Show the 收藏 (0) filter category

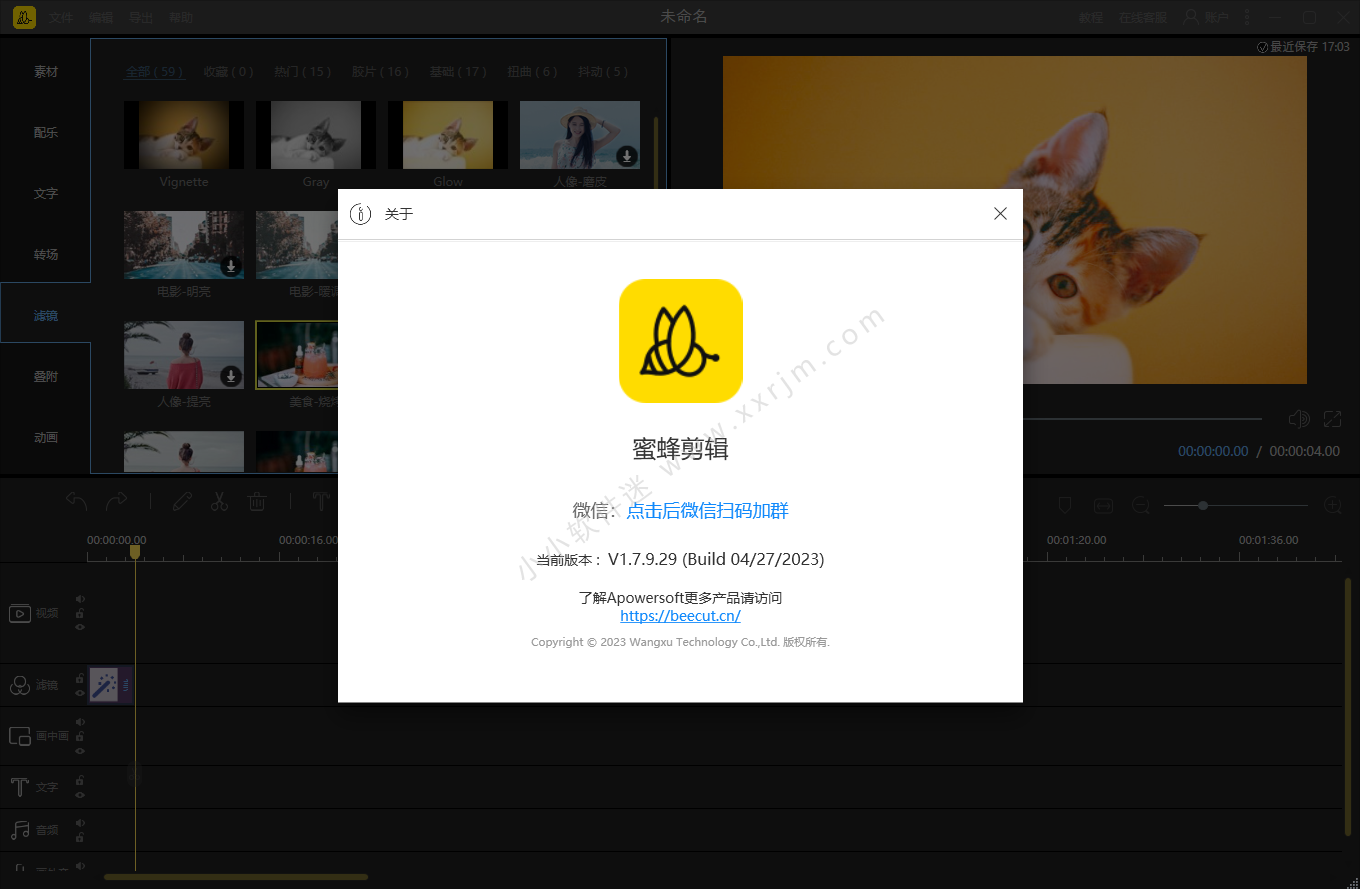coord(228,72)
